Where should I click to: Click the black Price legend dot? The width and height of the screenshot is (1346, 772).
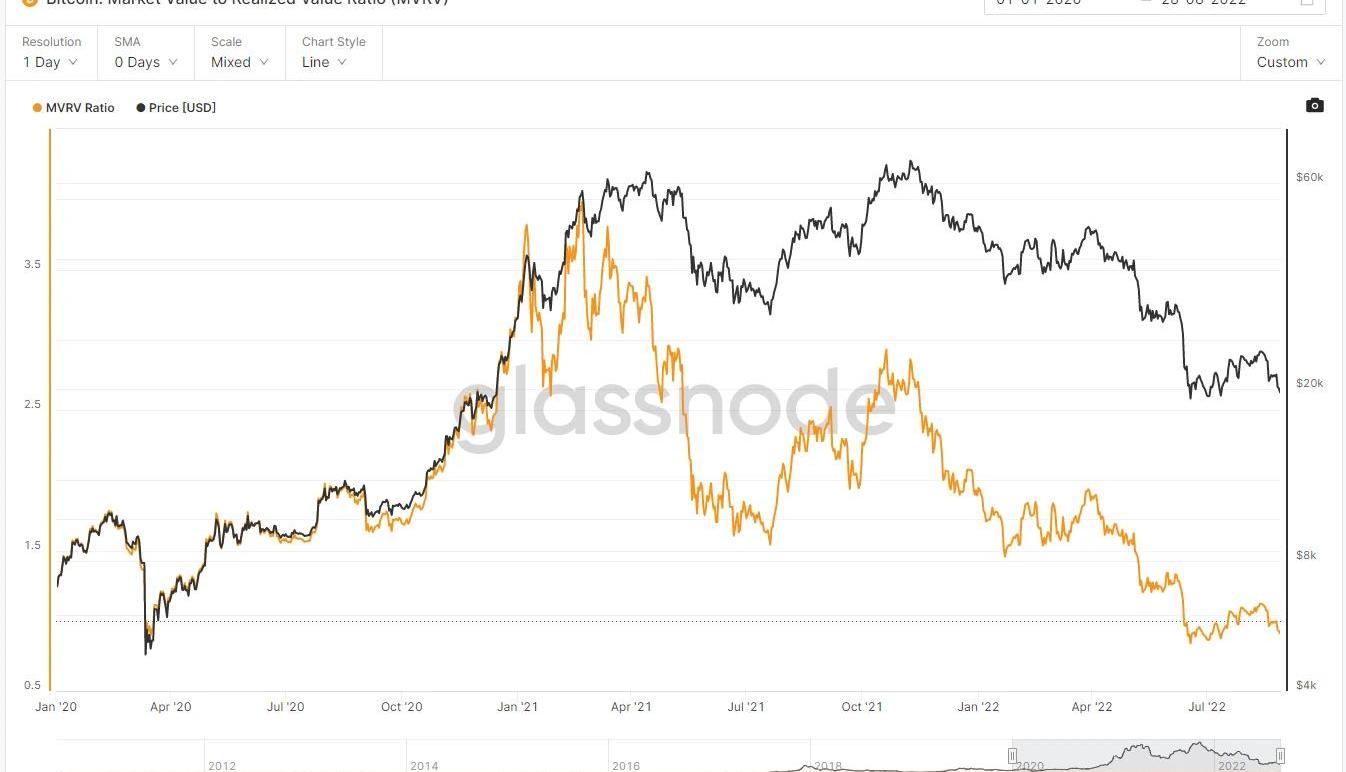point(141,108)
